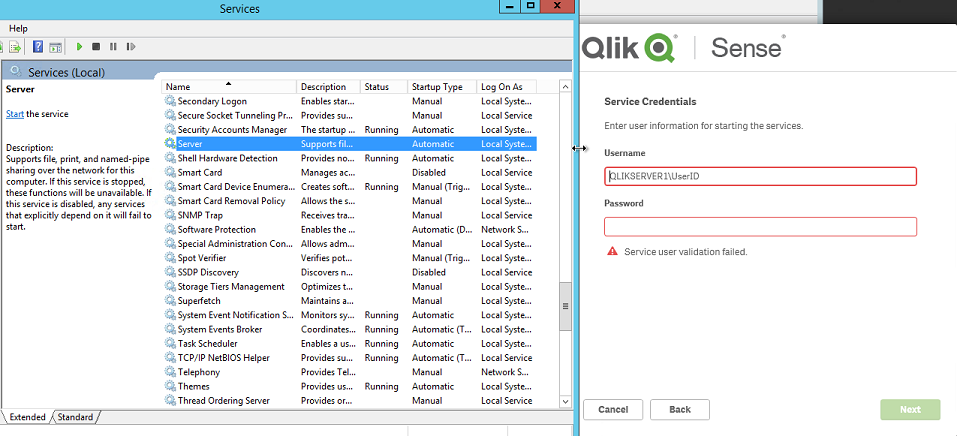Click the services list vertical scrollbar thumb
The height and width of the screenshot is (436, 957).
(566, 306)
